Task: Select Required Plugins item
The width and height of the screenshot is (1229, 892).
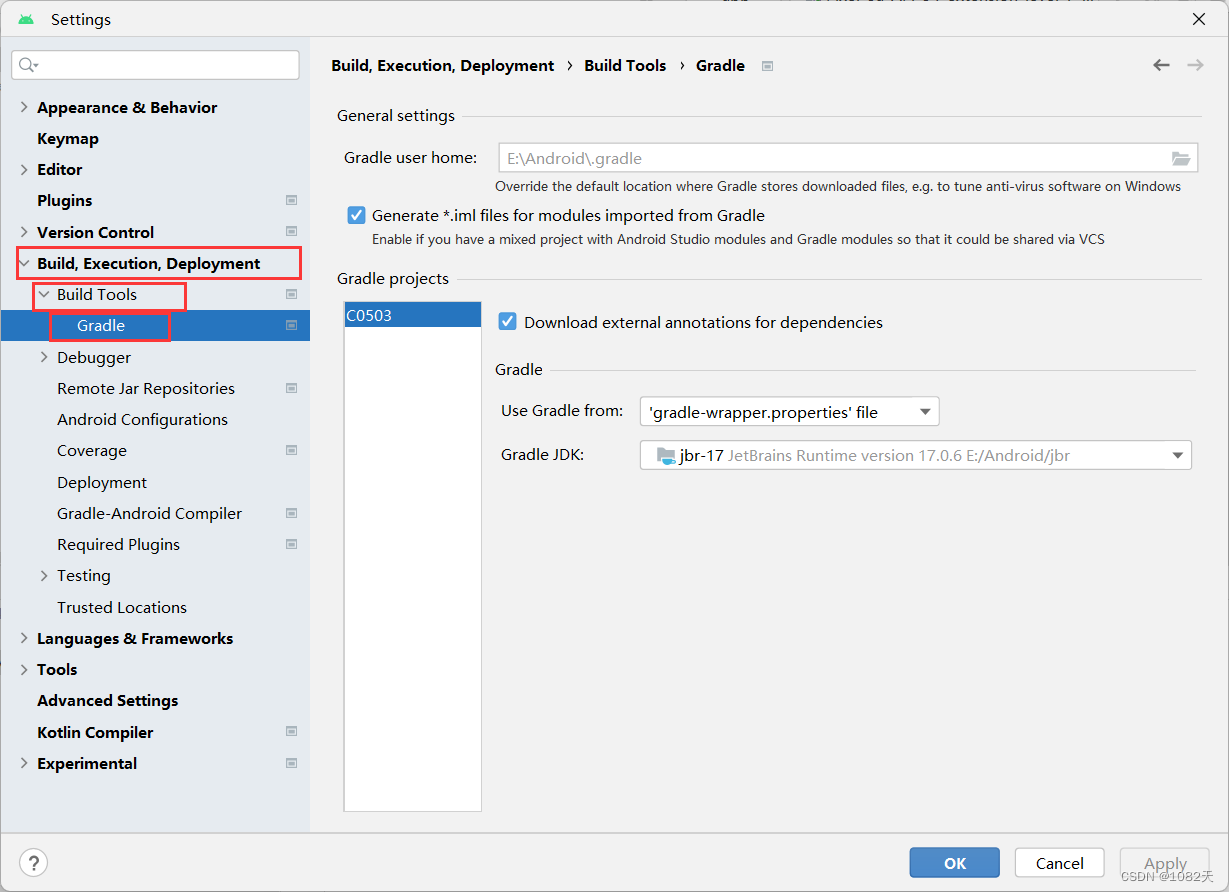Action: coord(118,544)
